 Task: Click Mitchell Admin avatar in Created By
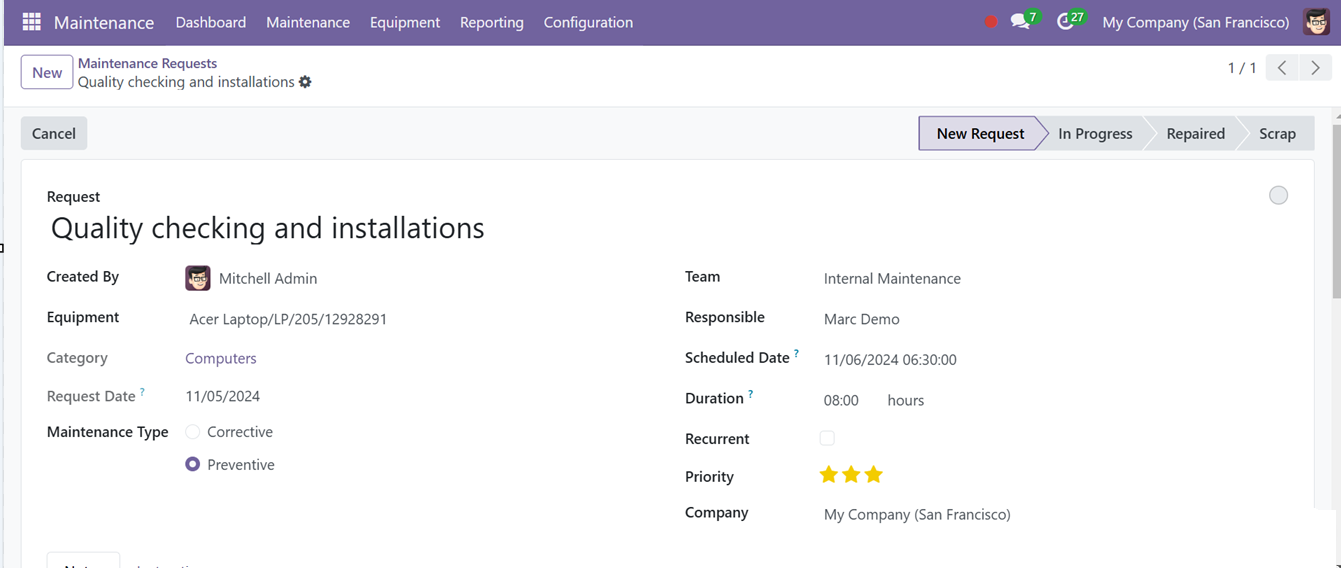point(198,278)
